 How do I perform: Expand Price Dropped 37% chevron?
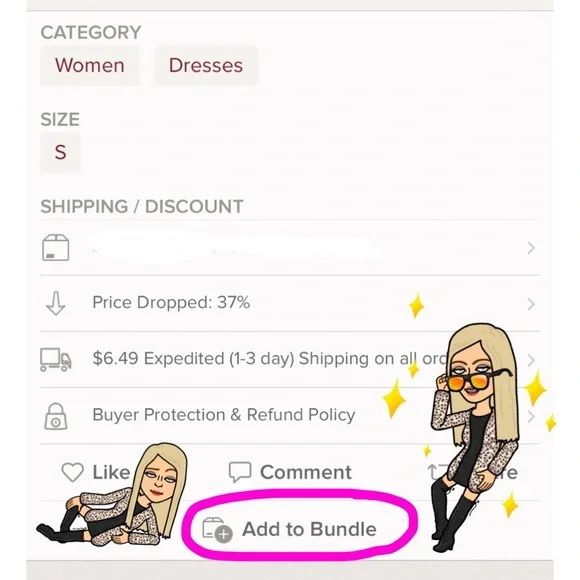pos(531,304)
